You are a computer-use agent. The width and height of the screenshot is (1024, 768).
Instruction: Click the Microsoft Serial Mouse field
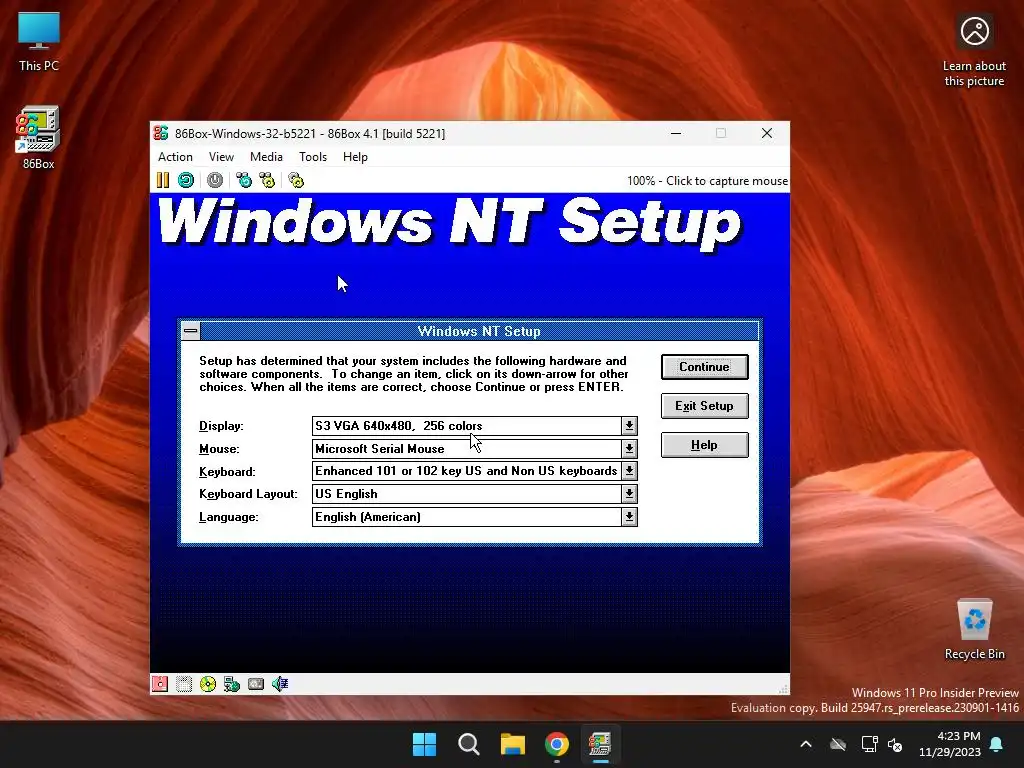tap(466, 449)
